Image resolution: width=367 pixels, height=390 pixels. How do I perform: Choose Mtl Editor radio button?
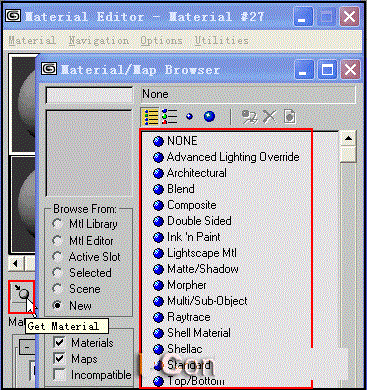(58, 240)
